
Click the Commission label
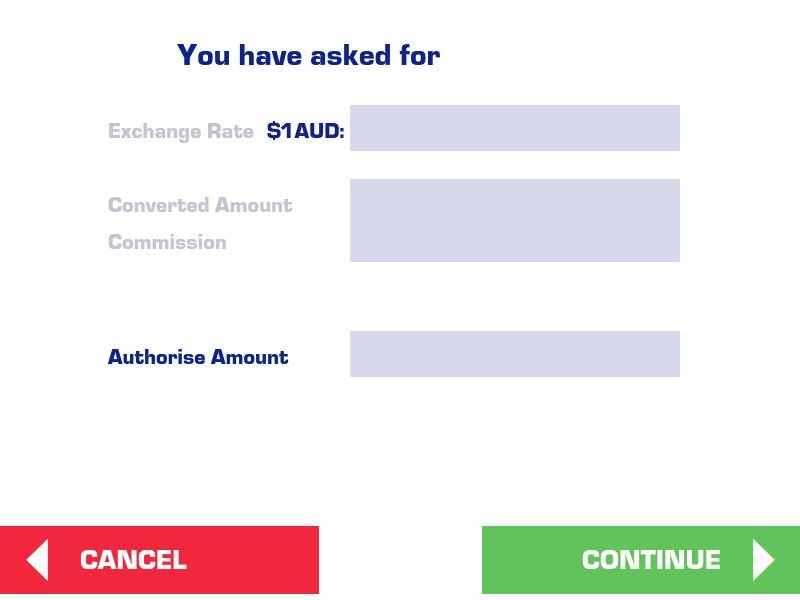tap(167, 242)
